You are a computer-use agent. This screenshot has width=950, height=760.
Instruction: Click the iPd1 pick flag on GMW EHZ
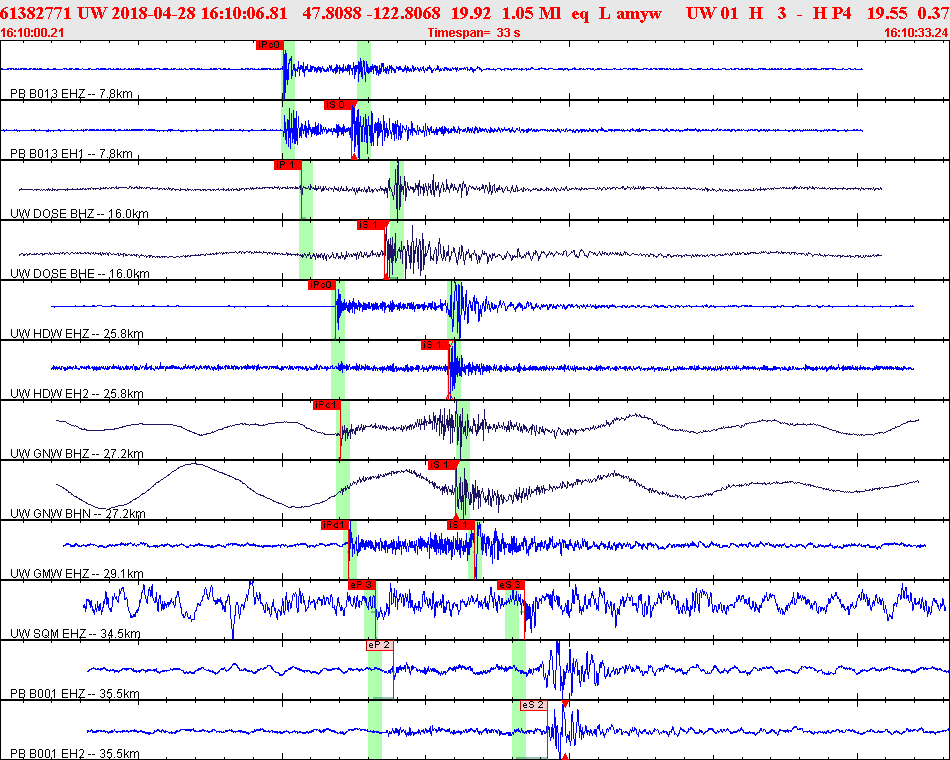point(334,525)
